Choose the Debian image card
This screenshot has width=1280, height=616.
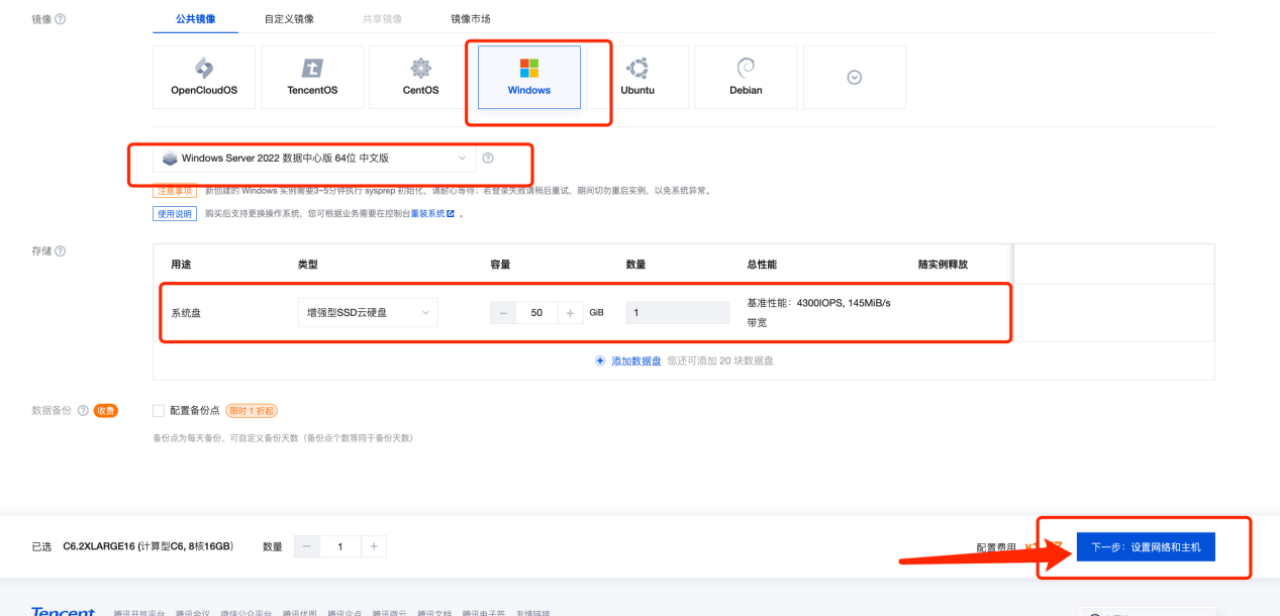pos(745,77)
